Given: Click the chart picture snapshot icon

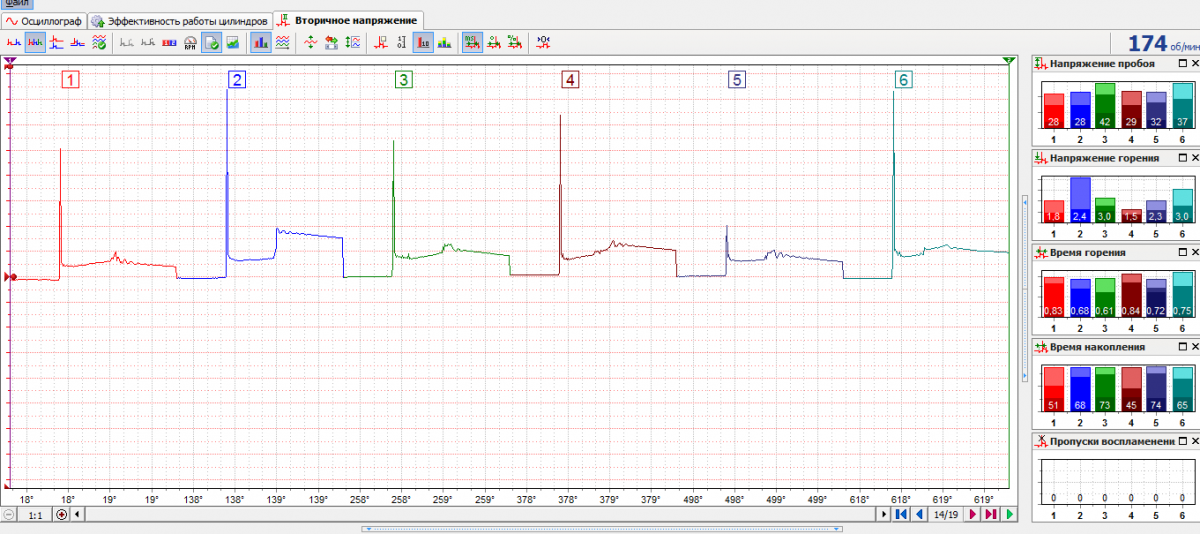Looking at the screenshot, I should pyautogui.click(x=232, y=42).
